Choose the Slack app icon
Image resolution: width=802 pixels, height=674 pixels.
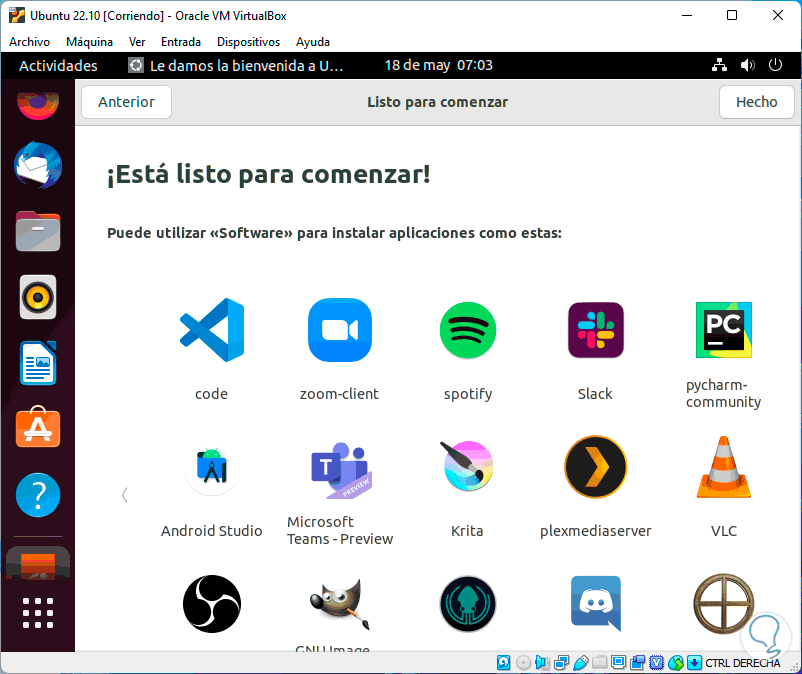595,330
